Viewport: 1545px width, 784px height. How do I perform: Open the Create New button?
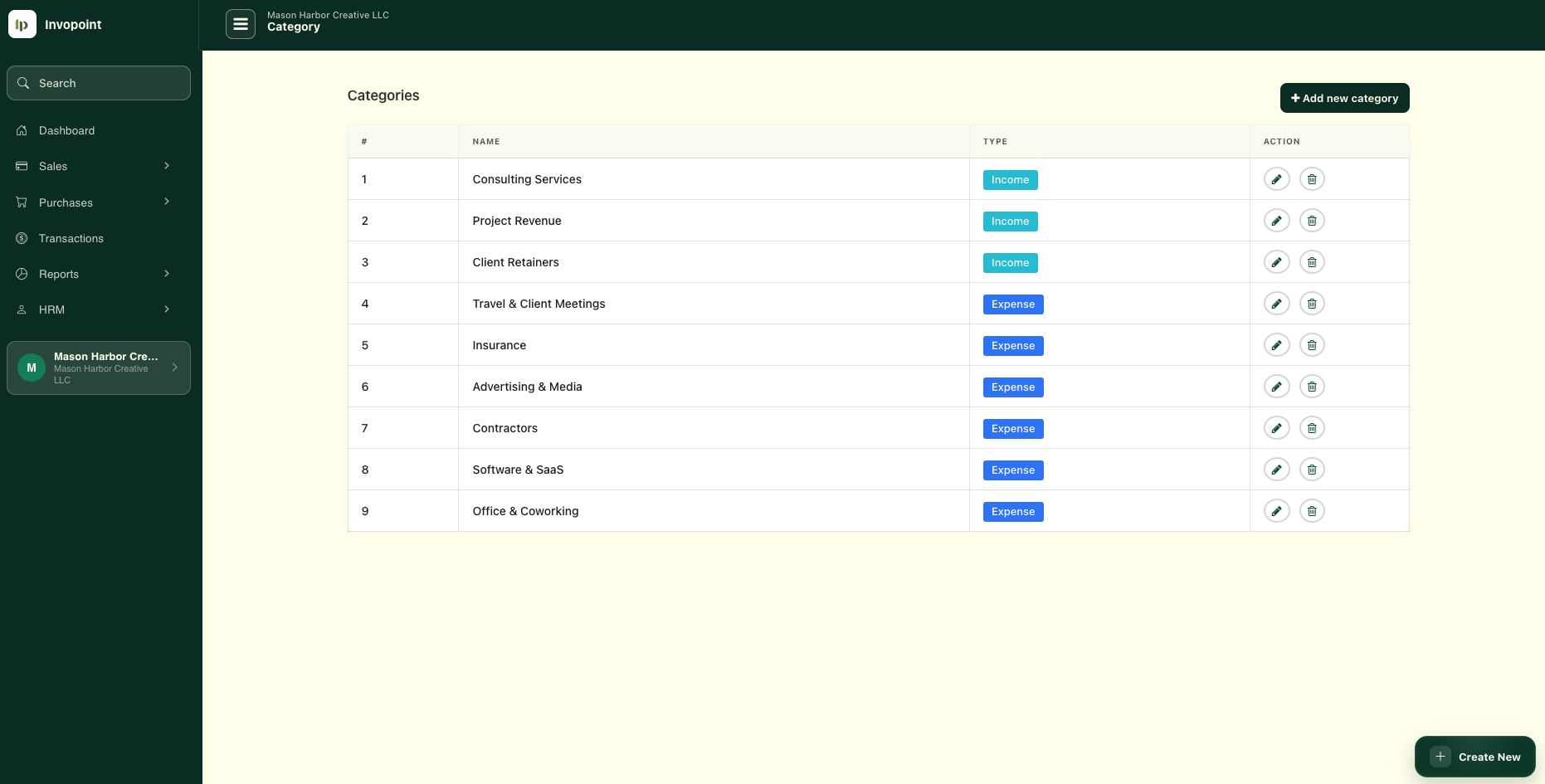[x=1474, y=757]
